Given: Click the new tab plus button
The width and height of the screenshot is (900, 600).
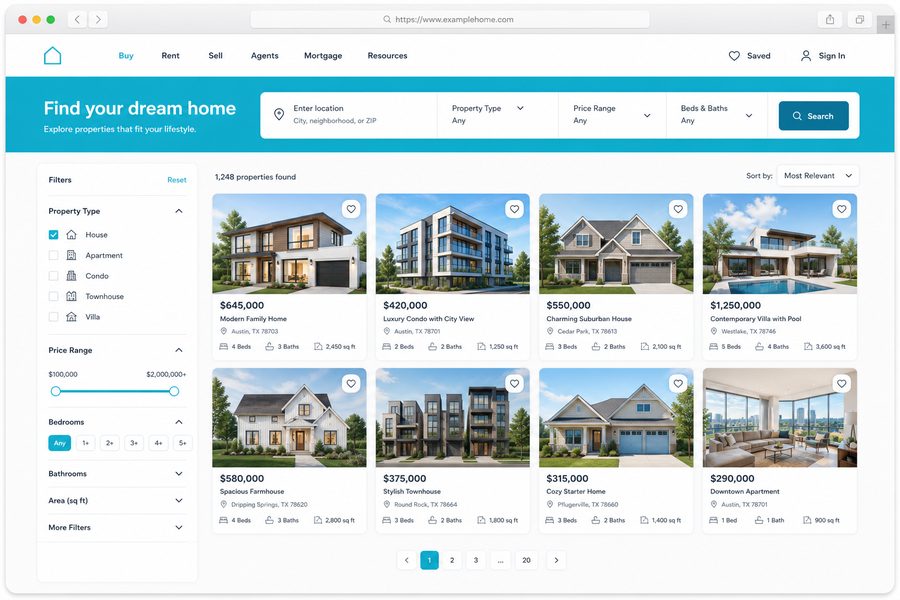Looking at the screenshot, I should point(886,25).
